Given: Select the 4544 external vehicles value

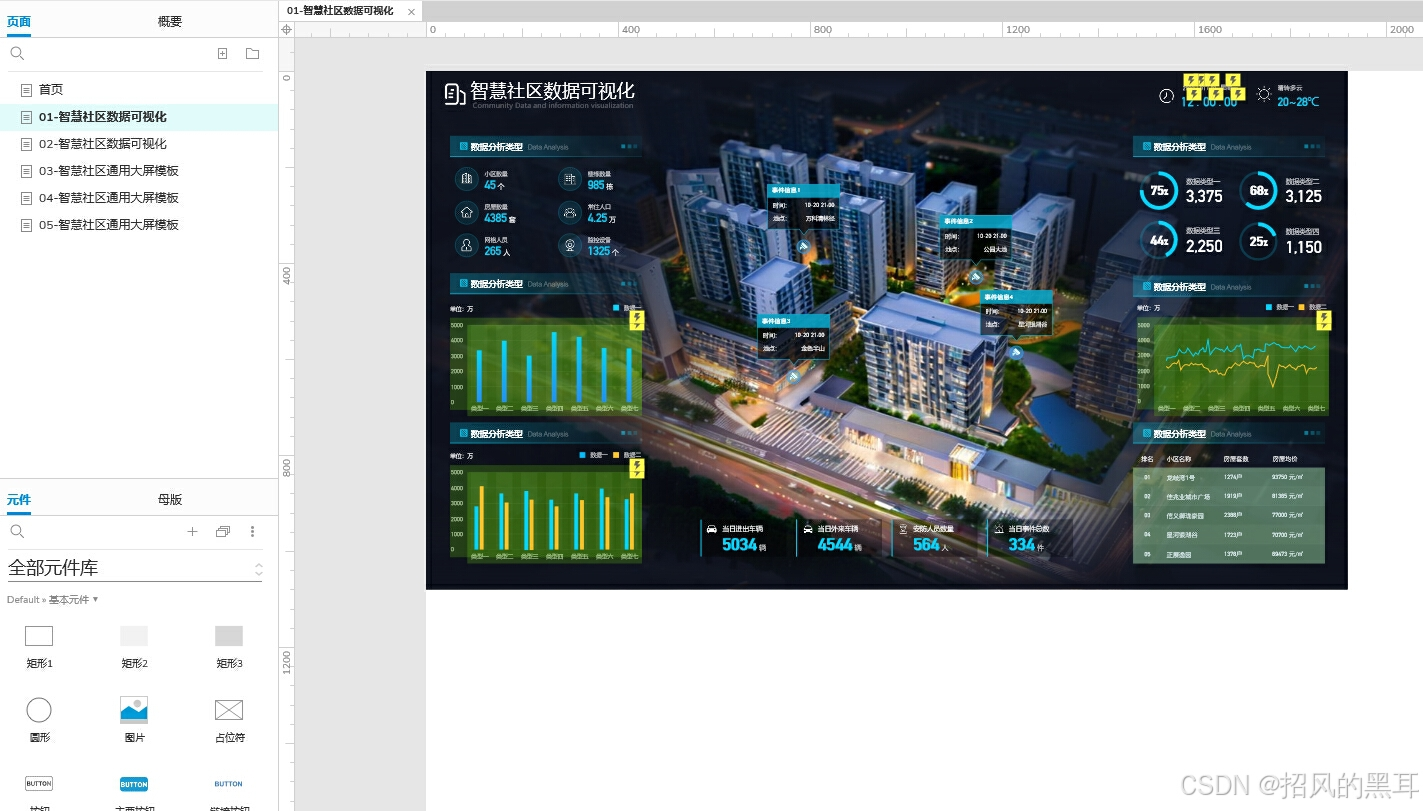Looking at the screenshot, I should pyautogui.click(x=835, y=545).
